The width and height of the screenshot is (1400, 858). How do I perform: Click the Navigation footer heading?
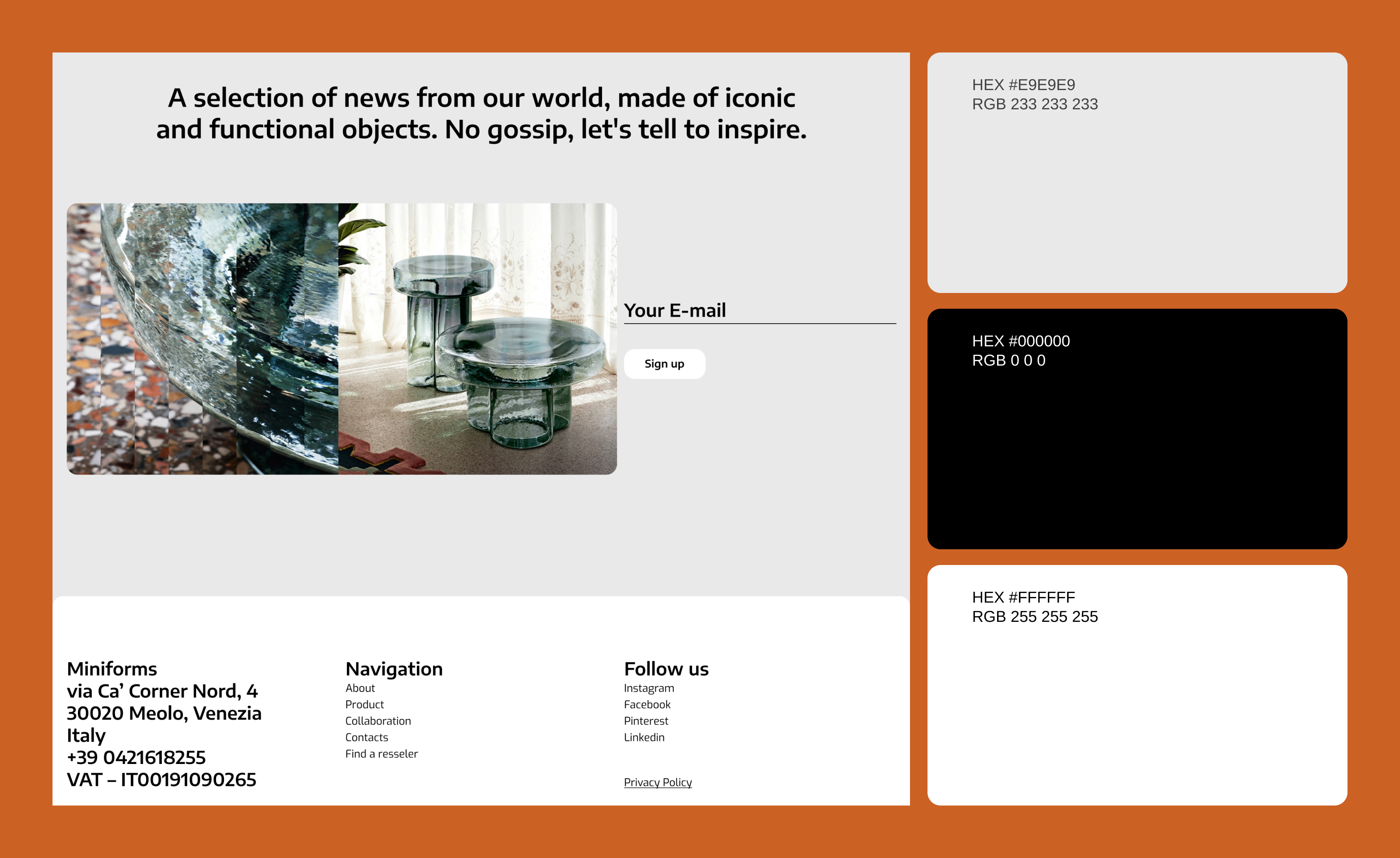point(394,668)
